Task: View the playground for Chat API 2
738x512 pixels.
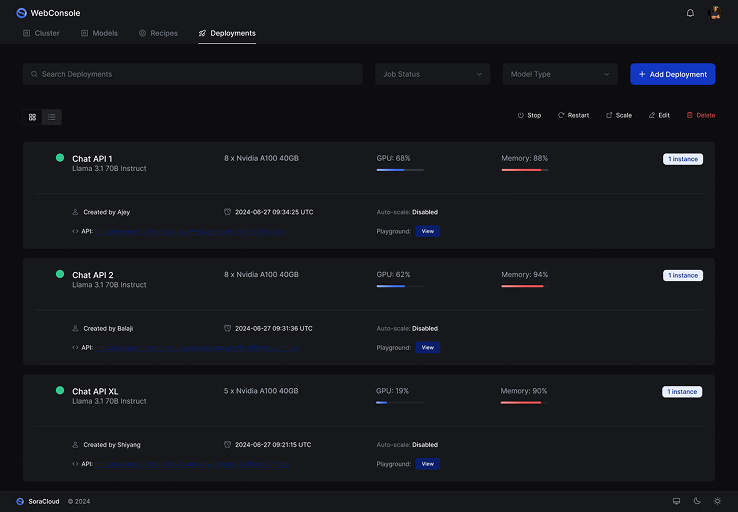Action: [x=427, y=347]
